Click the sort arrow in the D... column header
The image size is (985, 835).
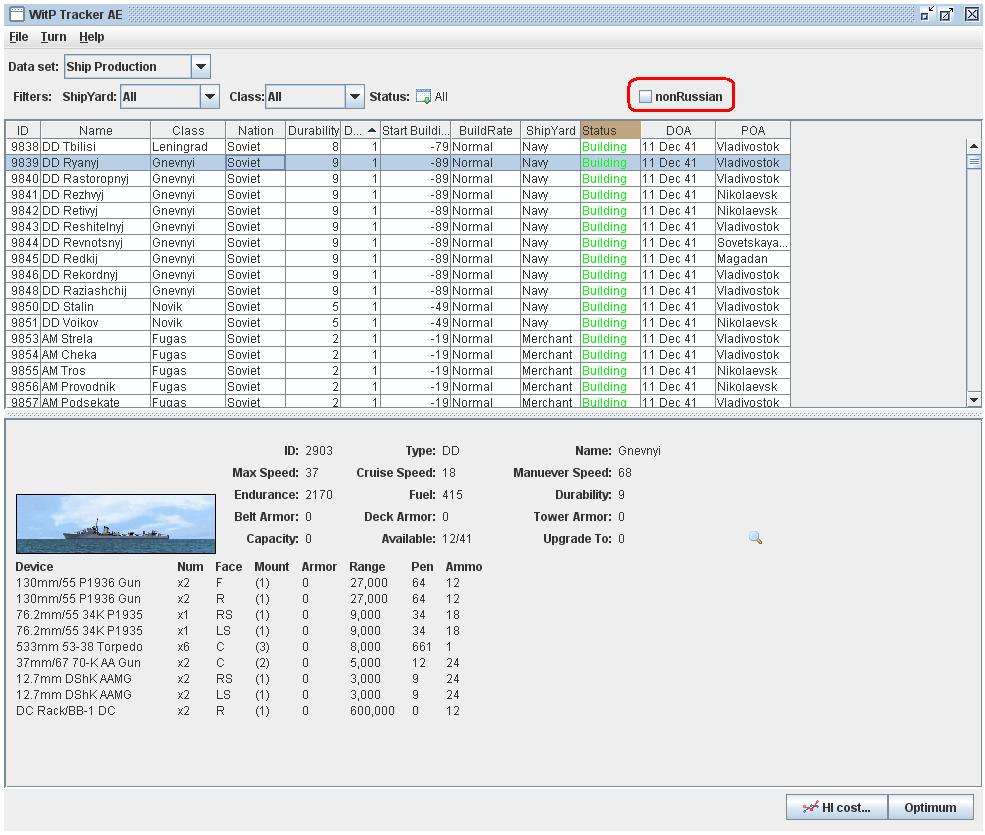coord(372,130)
